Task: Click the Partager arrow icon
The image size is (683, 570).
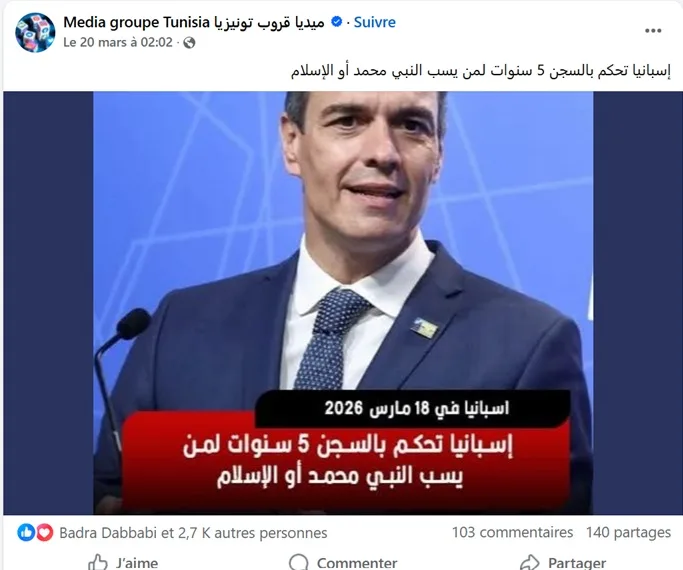Action: click(530, 562)
